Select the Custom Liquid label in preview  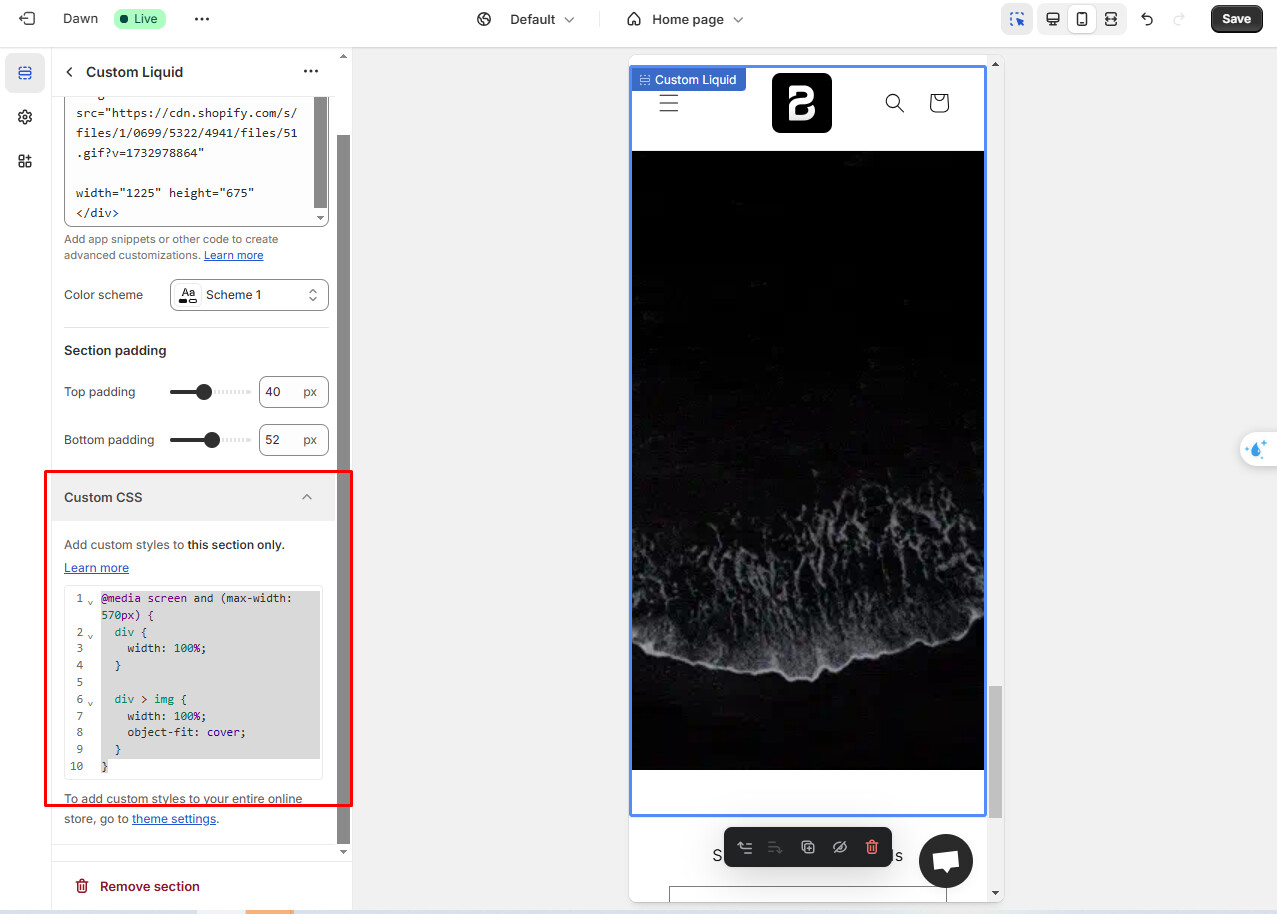click(688, 80)
